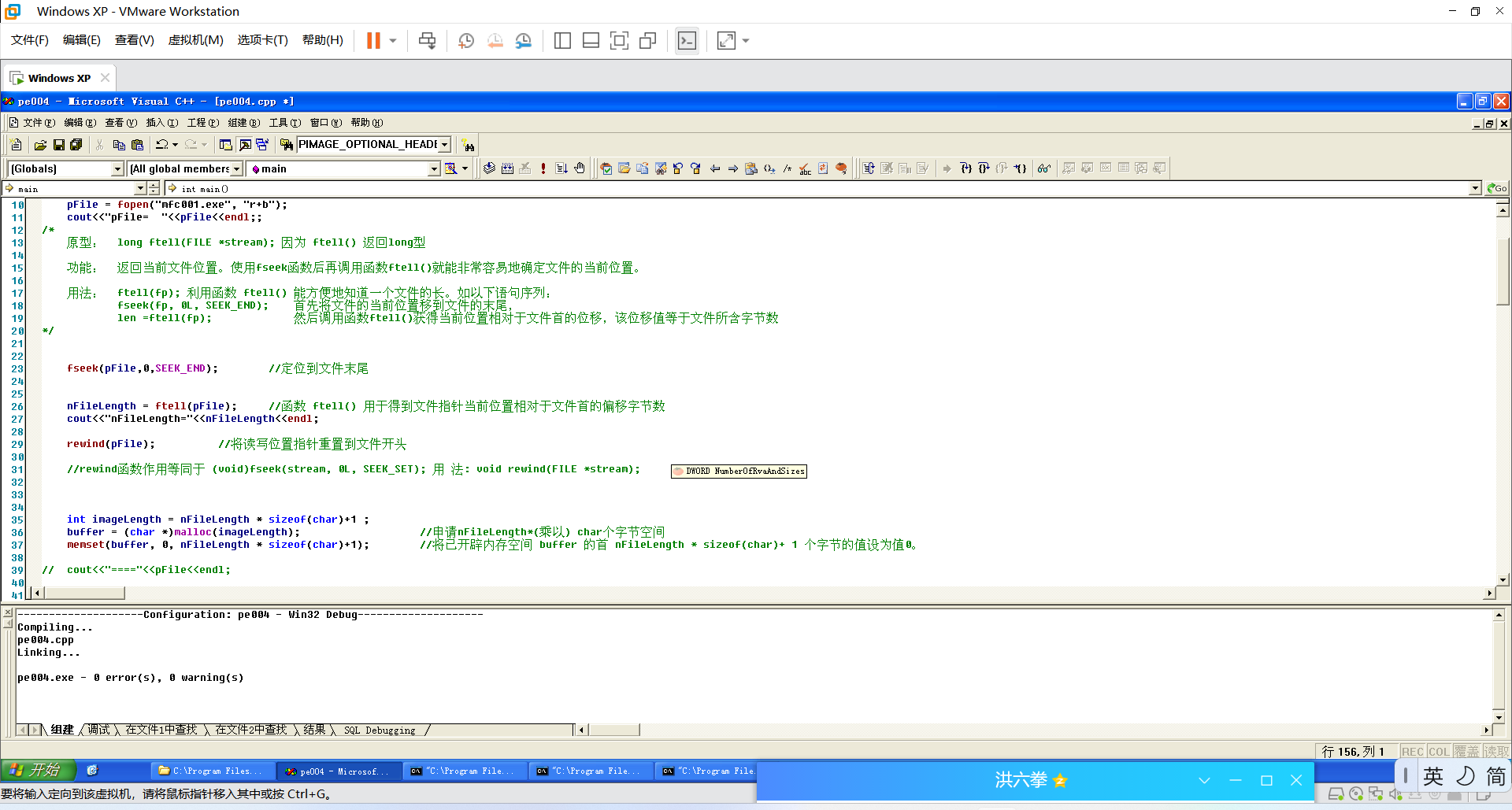Switch to the 调试 output tab

[99, 730]
